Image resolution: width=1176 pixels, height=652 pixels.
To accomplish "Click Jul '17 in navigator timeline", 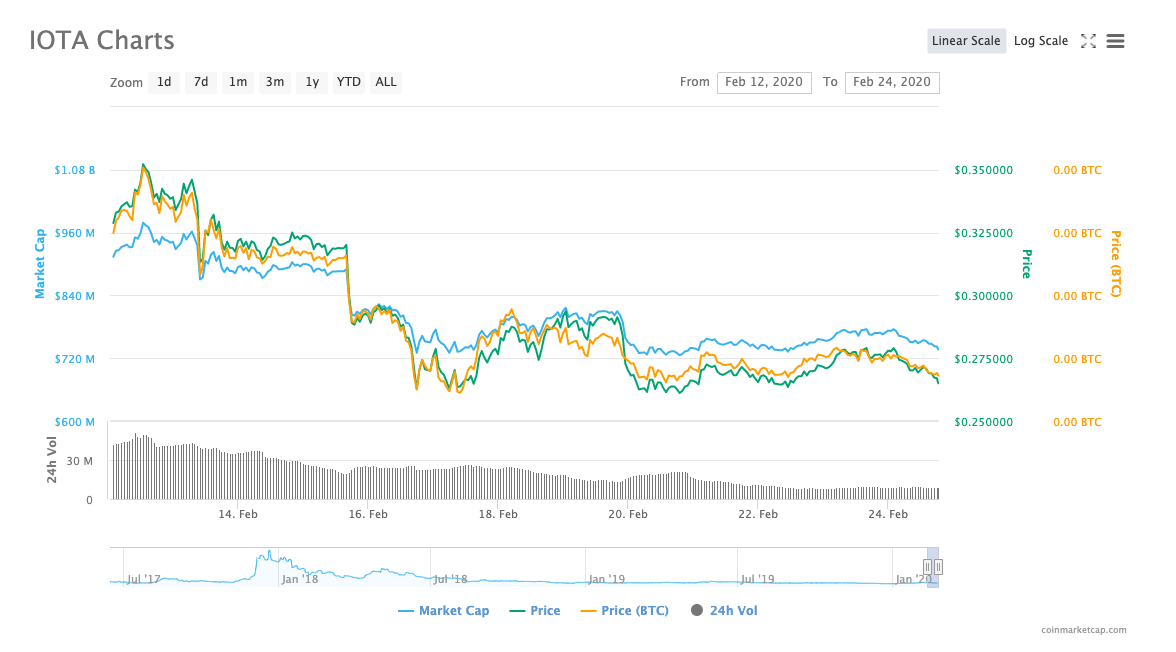I will [143, 579].
